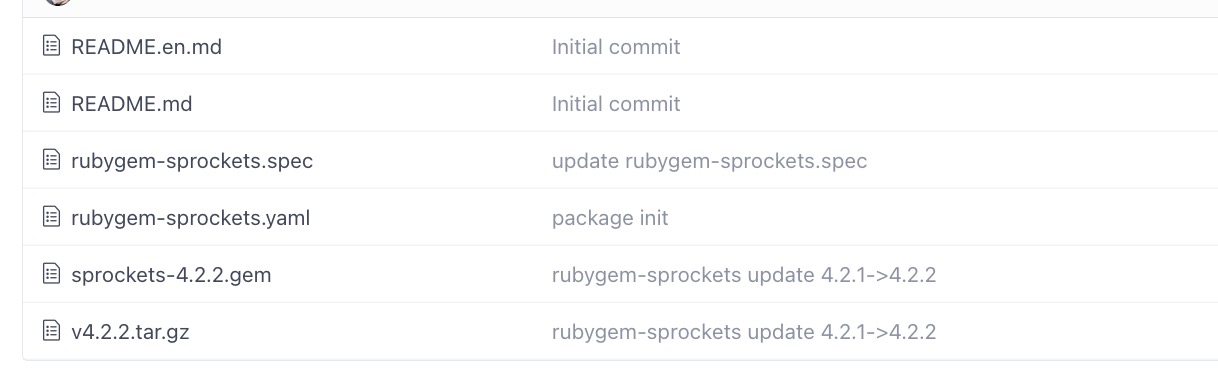Open the sprockets-4.2.2.gem file
Image resolution: width=1218 pixels, height=390 pixels.
(x=171, y=275)
